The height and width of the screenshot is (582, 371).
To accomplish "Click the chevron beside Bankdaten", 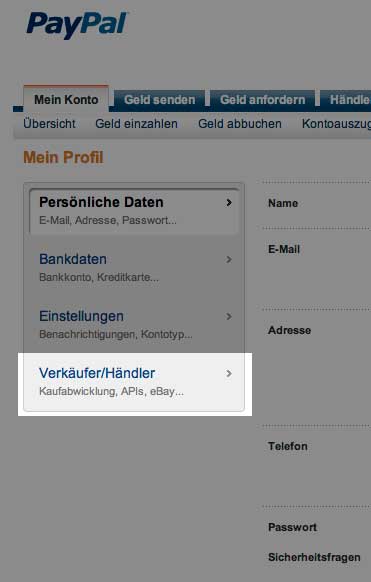I will pyautogui.click(x=229, y=259).
